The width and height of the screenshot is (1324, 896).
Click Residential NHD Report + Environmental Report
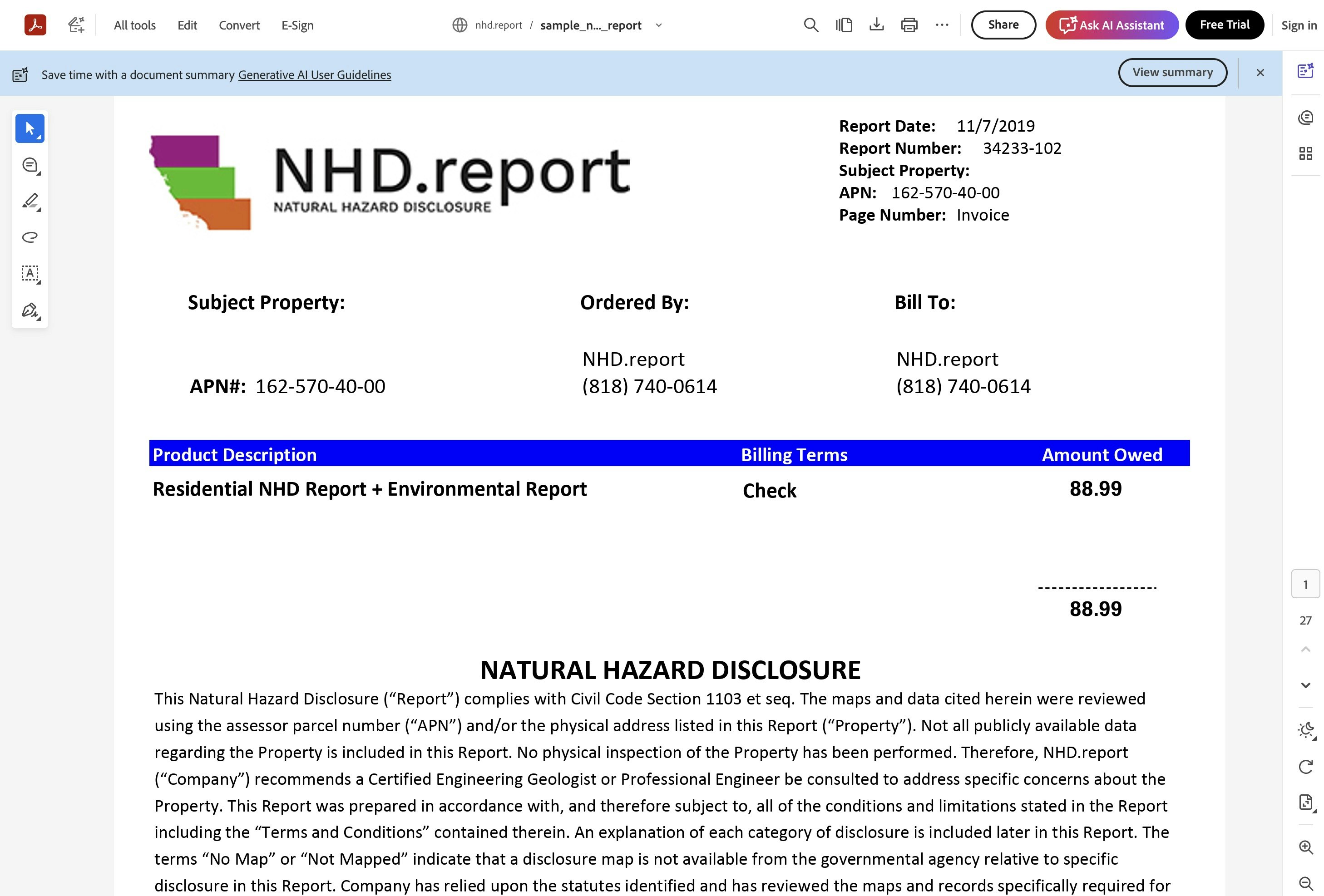tap(370, 489)
